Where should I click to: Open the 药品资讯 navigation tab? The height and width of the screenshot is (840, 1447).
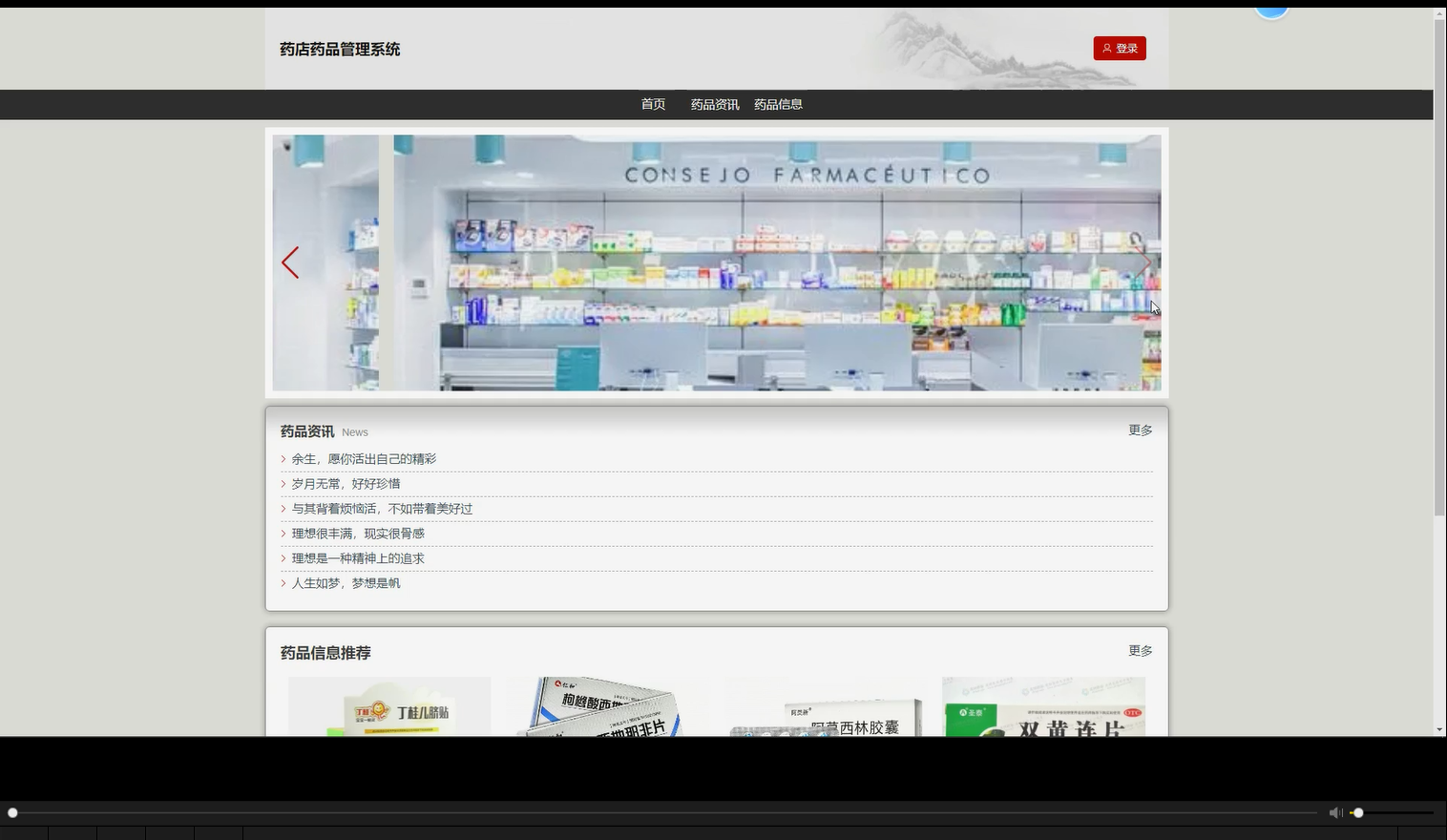click(x=714, y=104)
